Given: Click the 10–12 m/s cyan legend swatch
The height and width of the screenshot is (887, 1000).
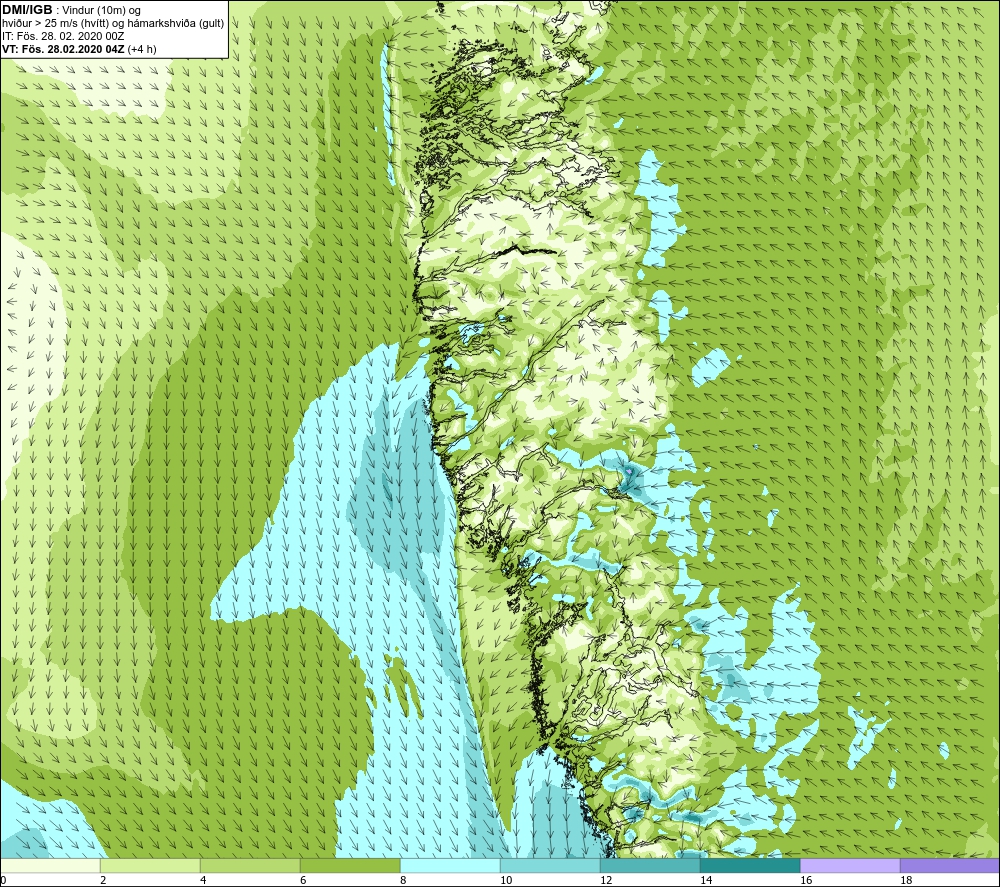Looking at the screenshot, I should click(550, 865).
